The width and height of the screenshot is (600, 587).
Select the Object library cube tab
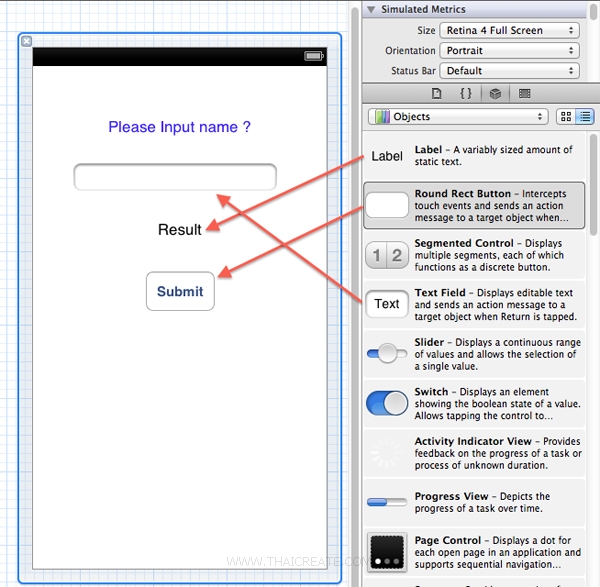(x=495, y=93)
